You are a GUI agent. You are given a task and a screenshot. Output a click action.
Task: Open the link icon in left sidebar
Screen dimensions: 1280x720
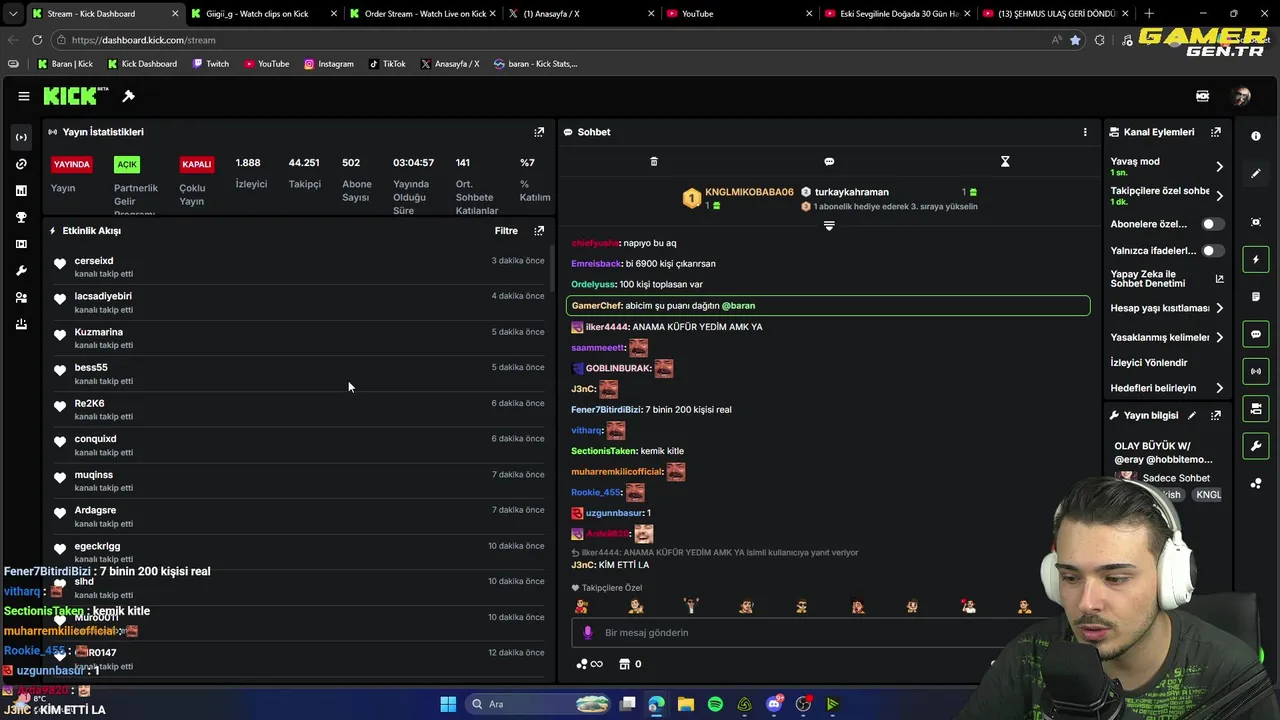21,164
